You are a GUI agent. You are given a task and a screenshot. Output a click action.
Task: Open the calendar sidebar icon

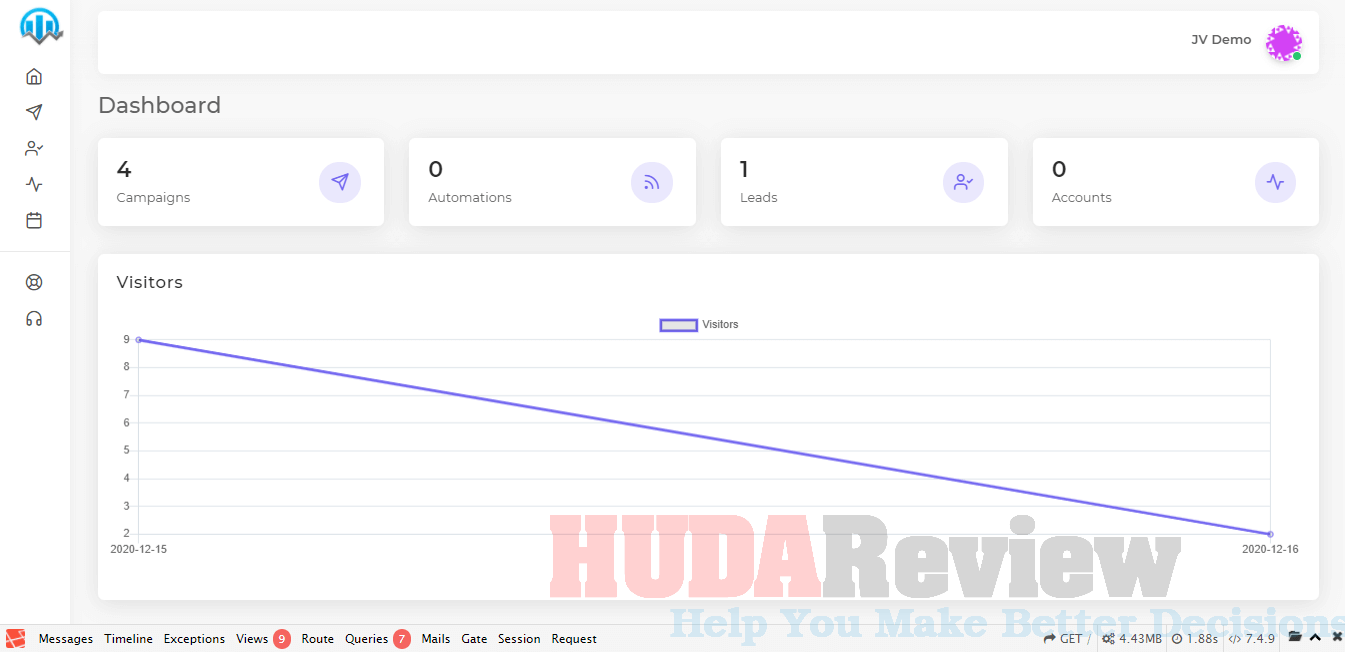(x=34, y=220)
